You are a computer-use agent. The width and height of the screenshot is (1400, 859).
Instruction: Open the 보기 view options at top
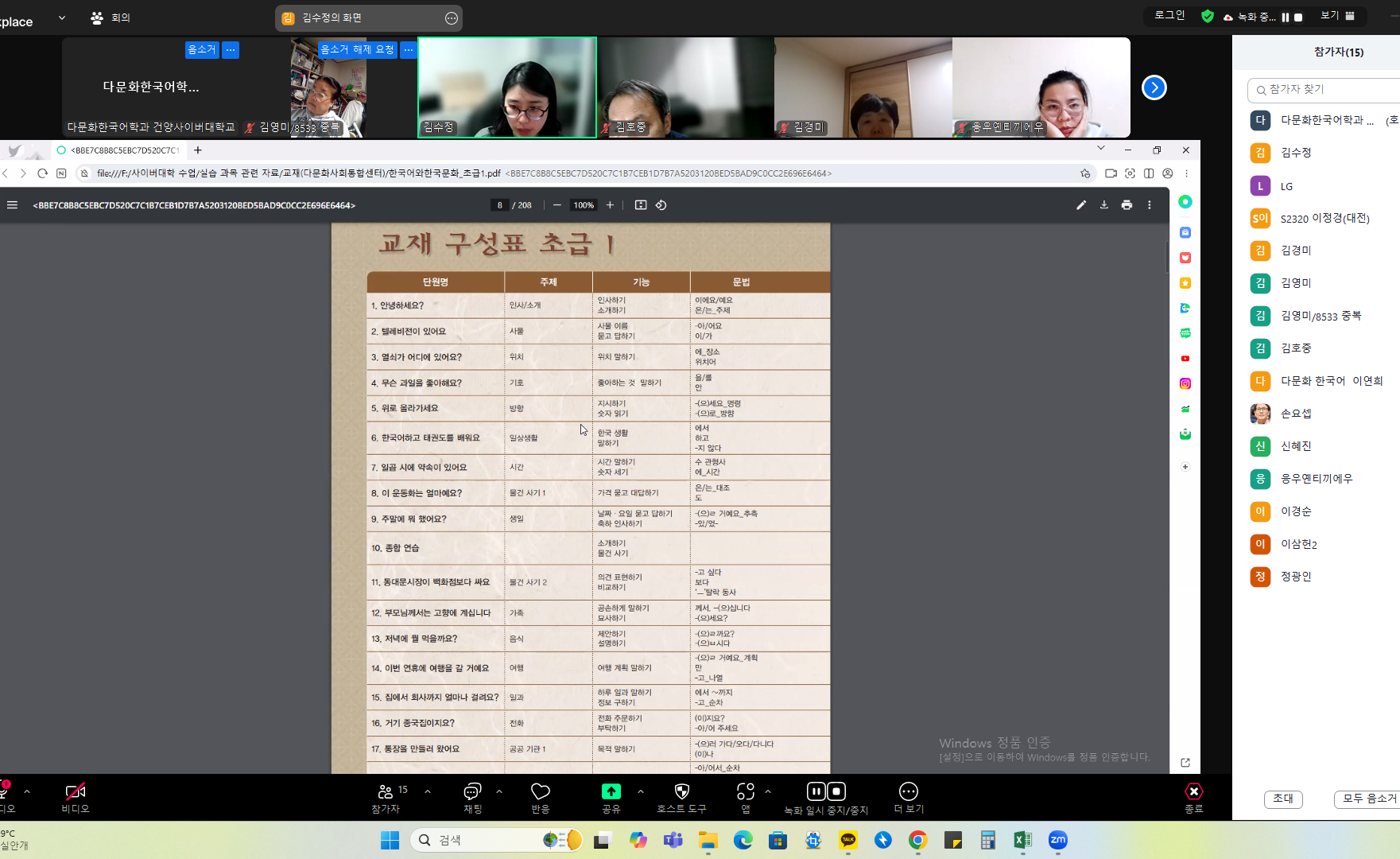1338,16
